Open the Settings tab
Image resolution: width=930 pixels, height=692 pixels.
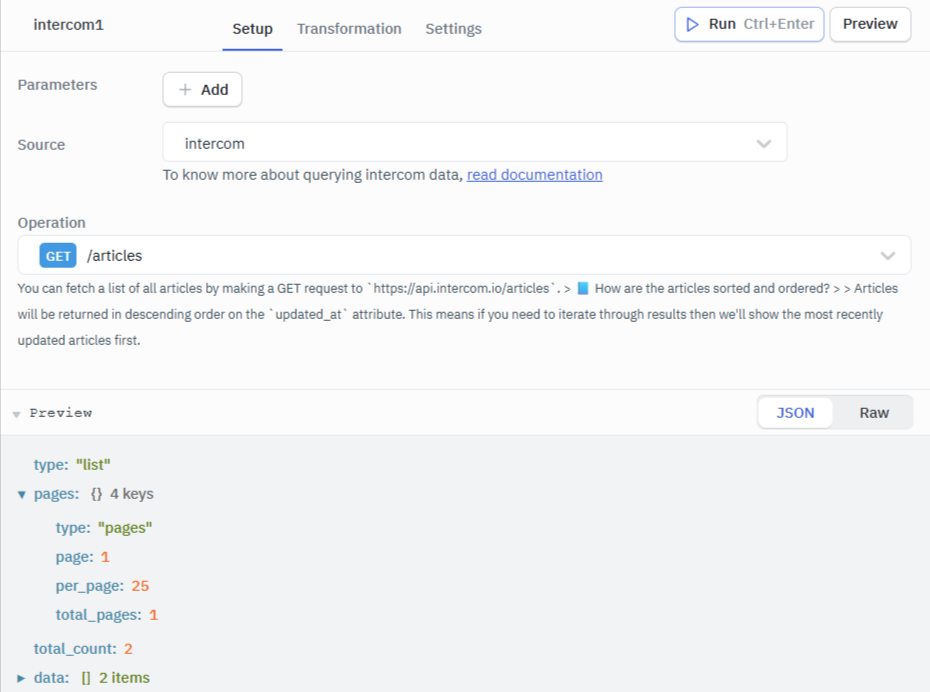click(x=453, y=28)
